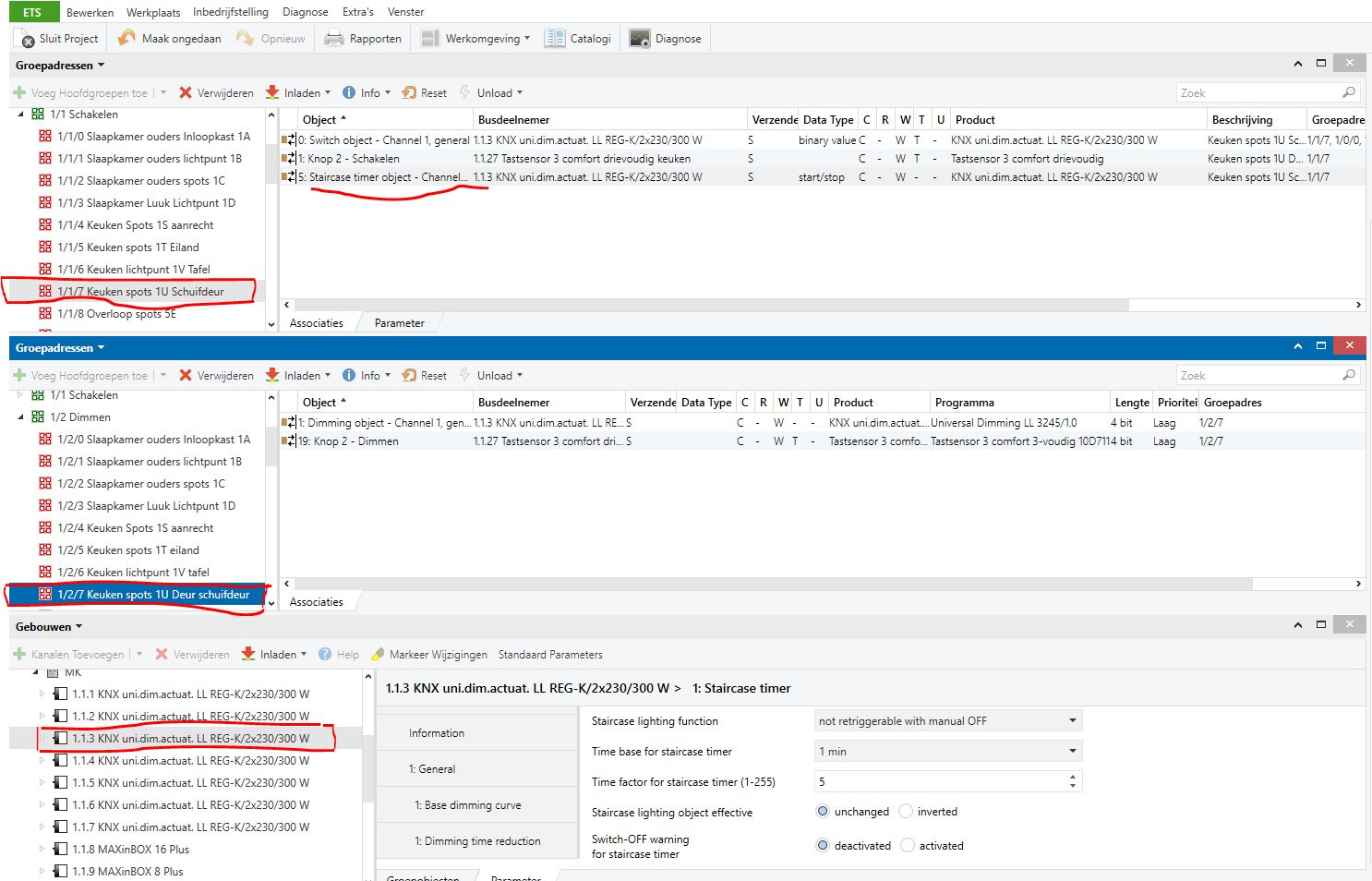The image size is (1372, 881).
Task: Open the Staircase lighting function dropdown
Action: point(947,721)
